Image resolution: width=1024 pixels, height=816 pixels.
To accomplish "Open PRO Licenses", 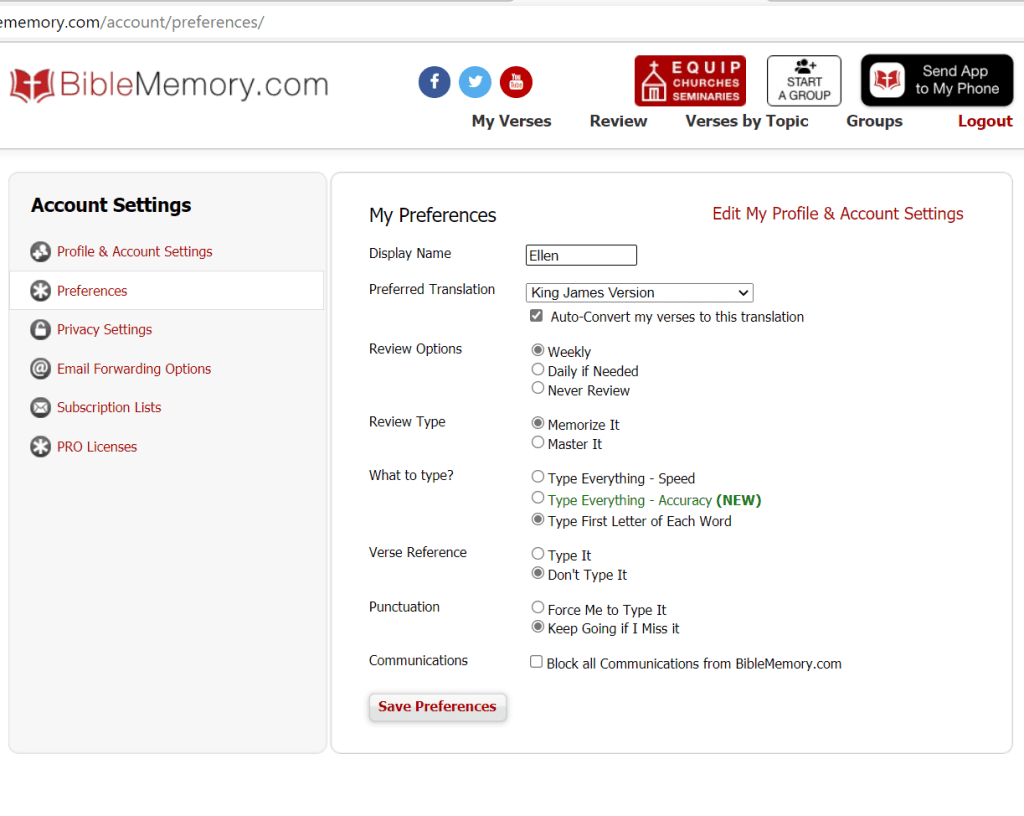I will pos(97,447).
